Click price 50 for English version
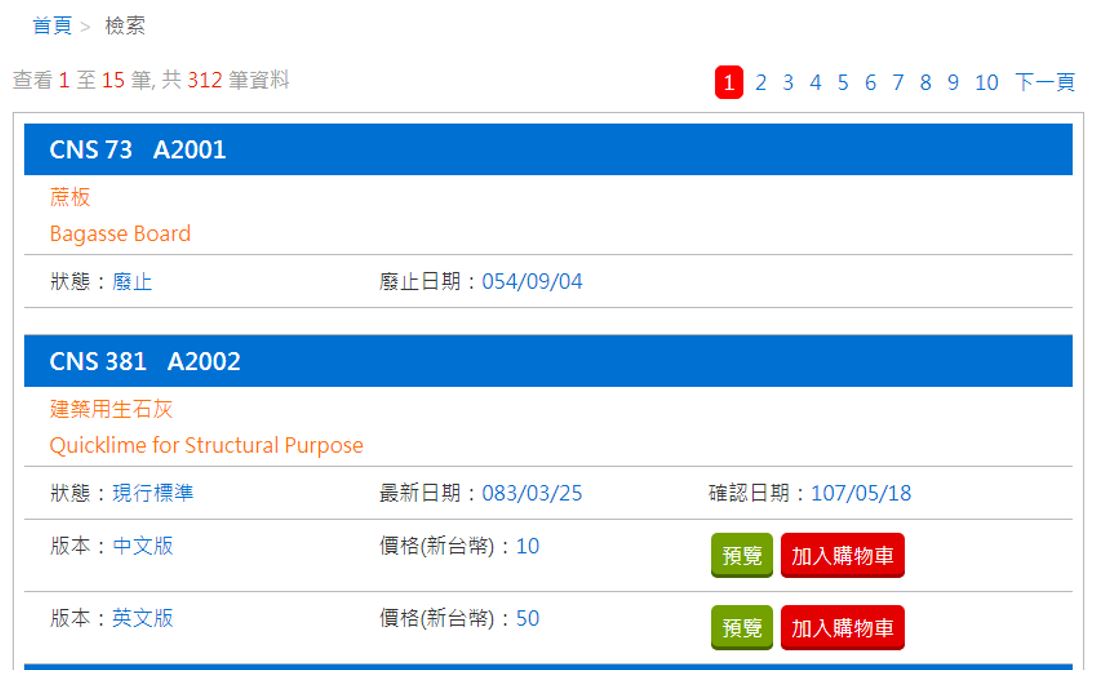This screenshot has height=683, width=1098. tap(528, 619)
